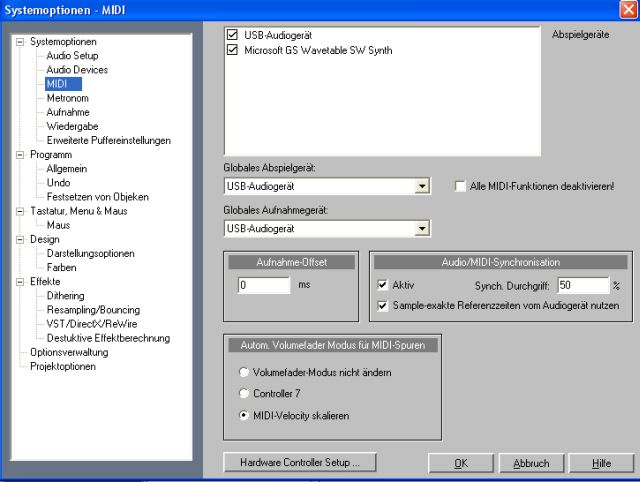The width and height of the screenshot is (640, 482).
Task: Open Audio Setup in the tree
Action: point(72,56)
